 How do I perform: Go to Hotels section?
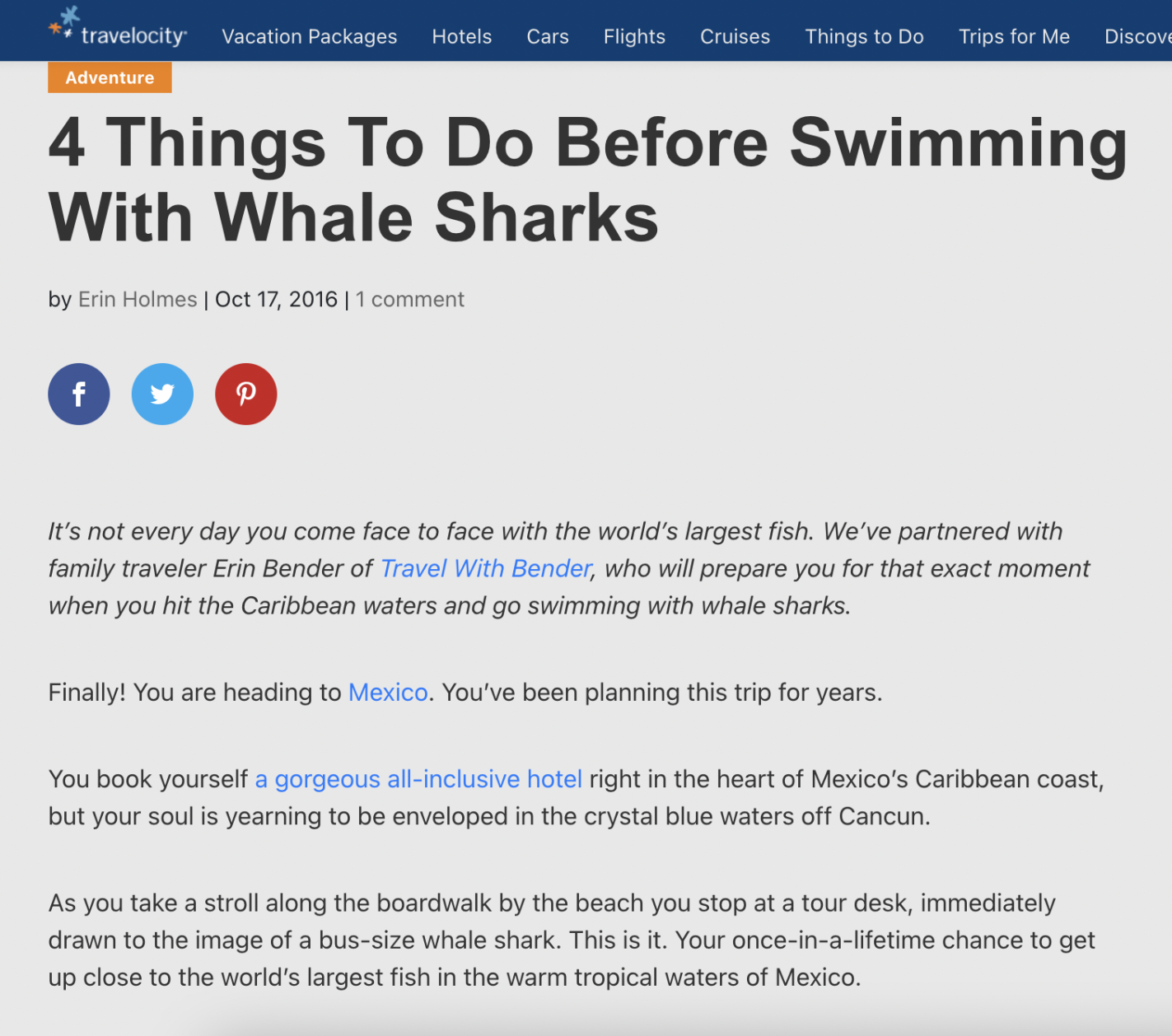pos(462,37)
